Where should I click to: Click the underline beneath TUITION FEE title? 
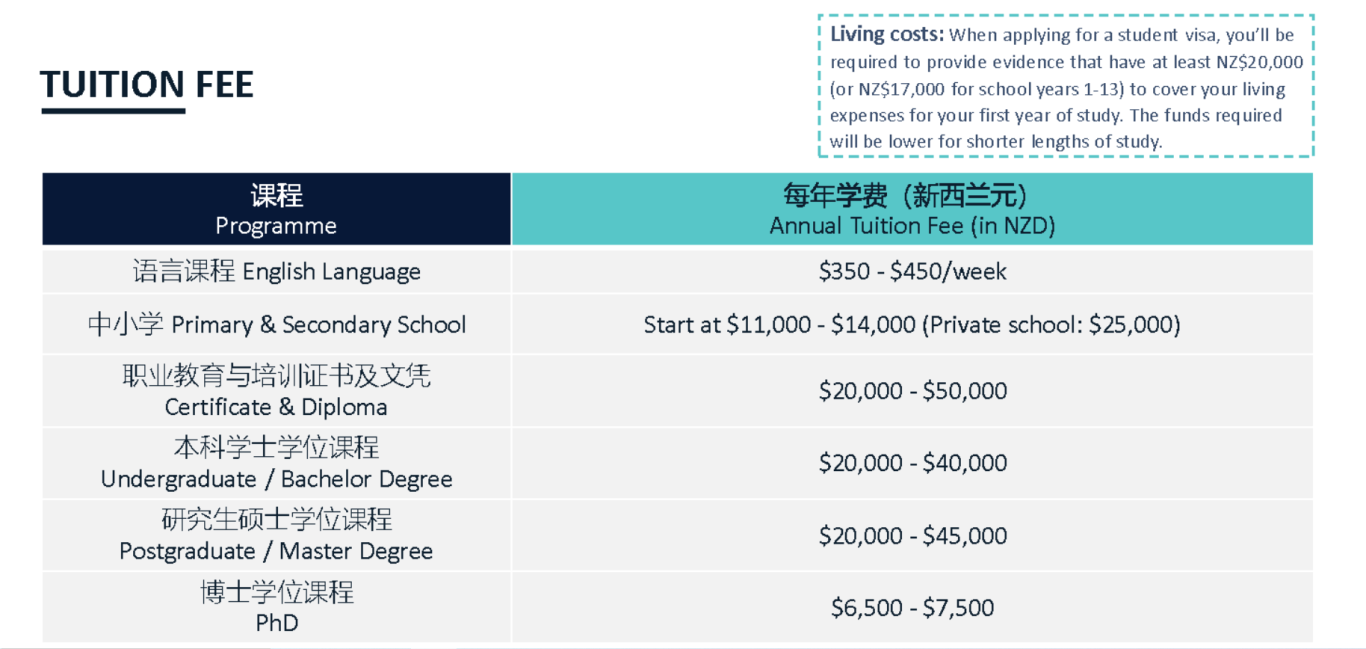point(113,110)
